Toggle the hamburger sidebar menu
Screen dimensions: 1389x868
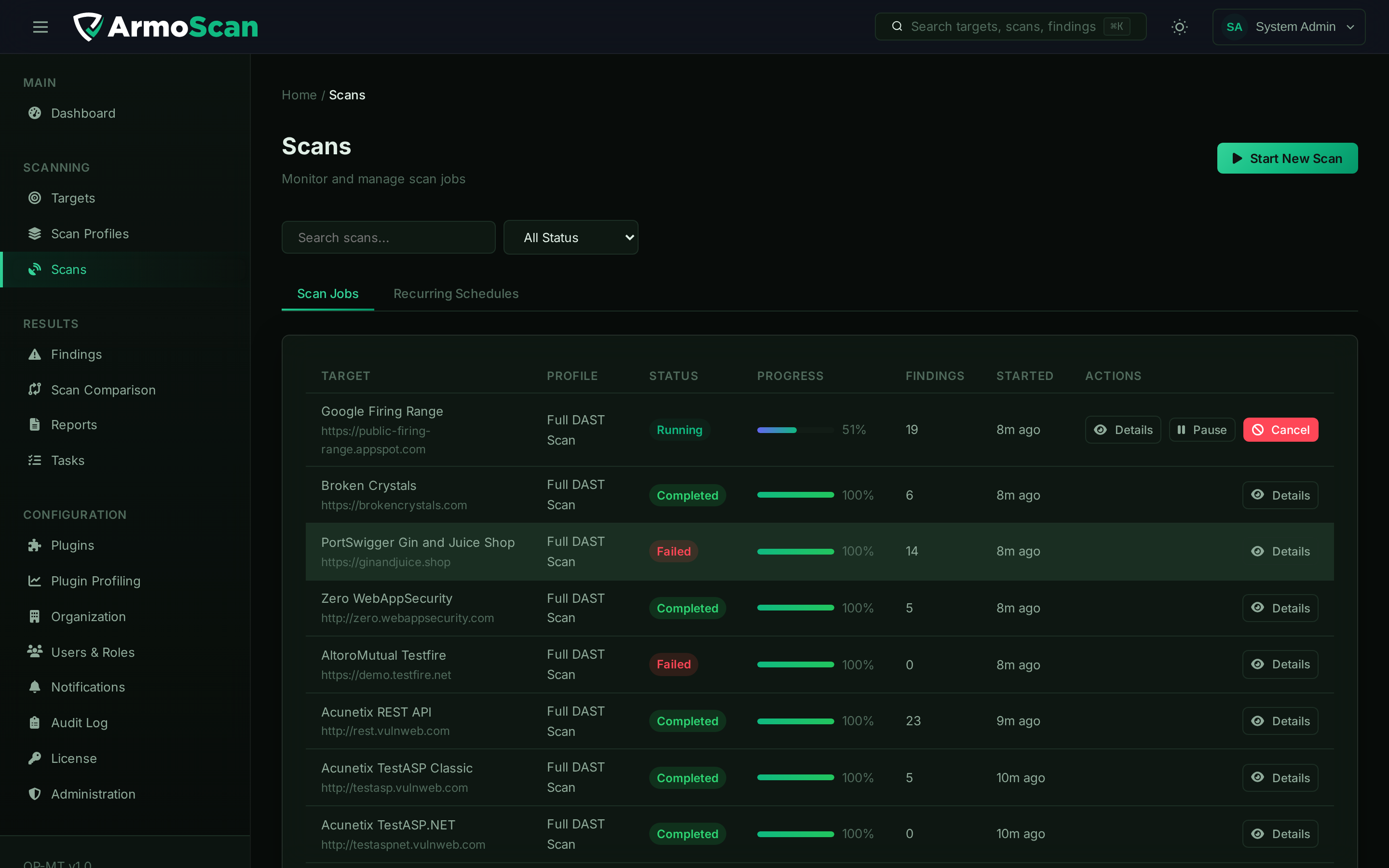point(40,27)
